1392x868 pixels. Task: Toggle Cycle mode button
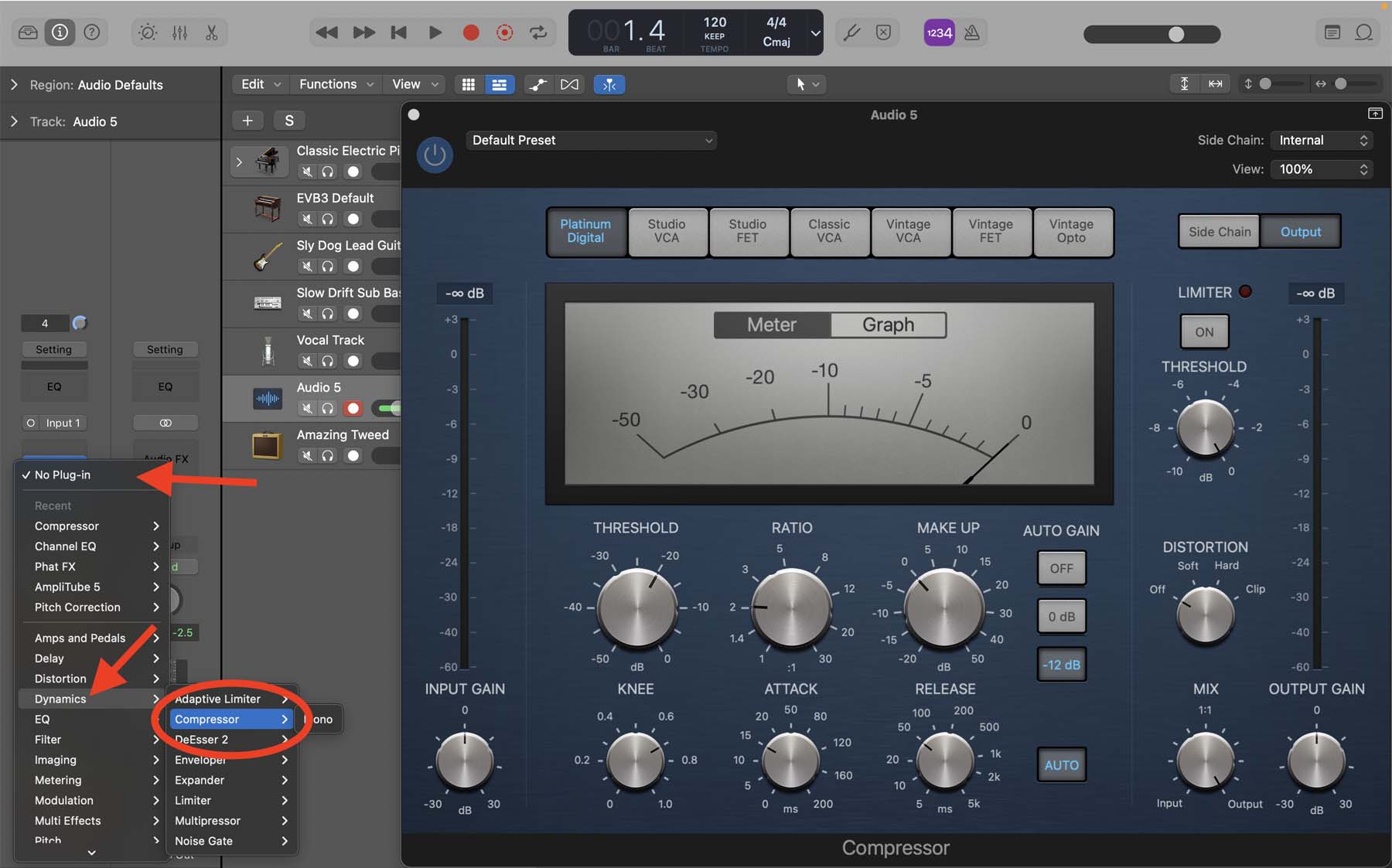click(x=538, y=32)
